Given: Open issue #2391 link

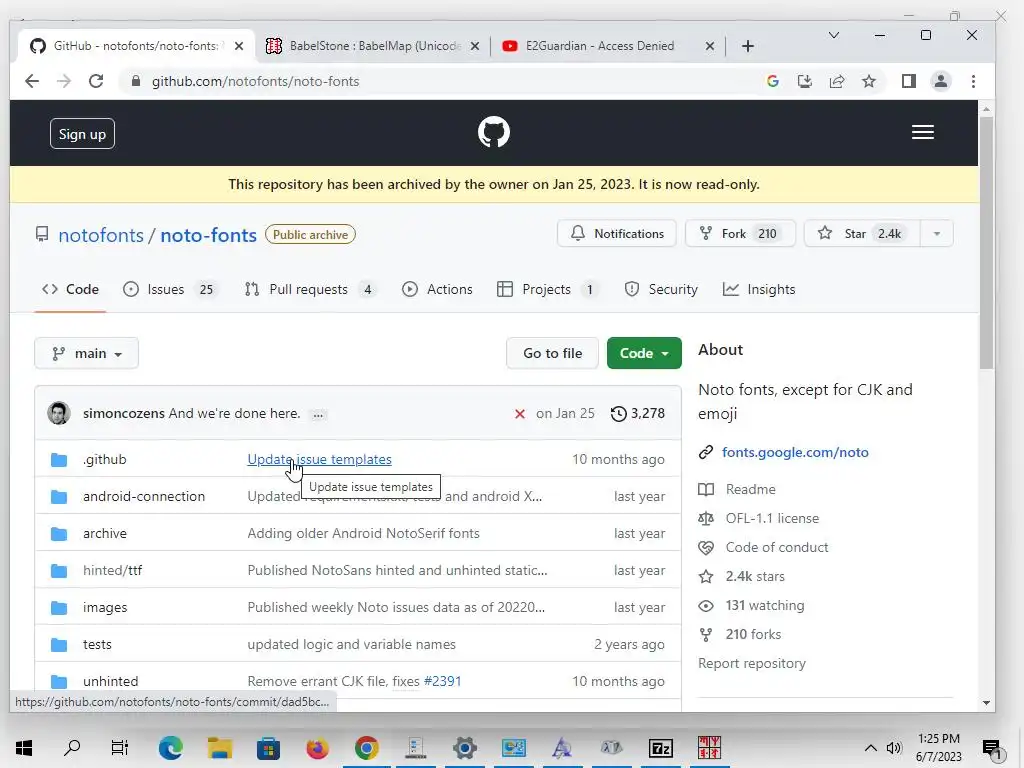Looking at the screenshot, I should [x=443, y=681].
